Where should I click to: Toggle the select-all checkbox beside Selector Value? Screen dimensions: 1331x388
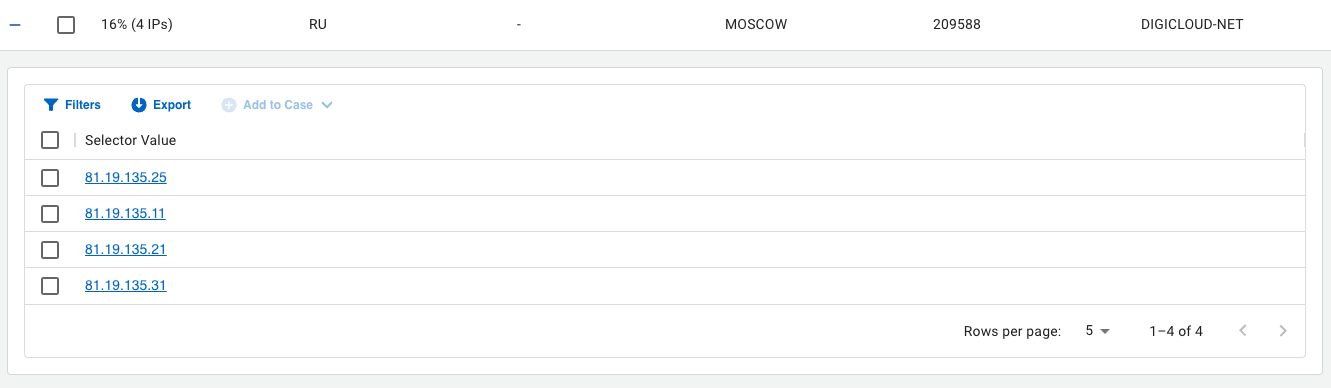pos(50,141)
